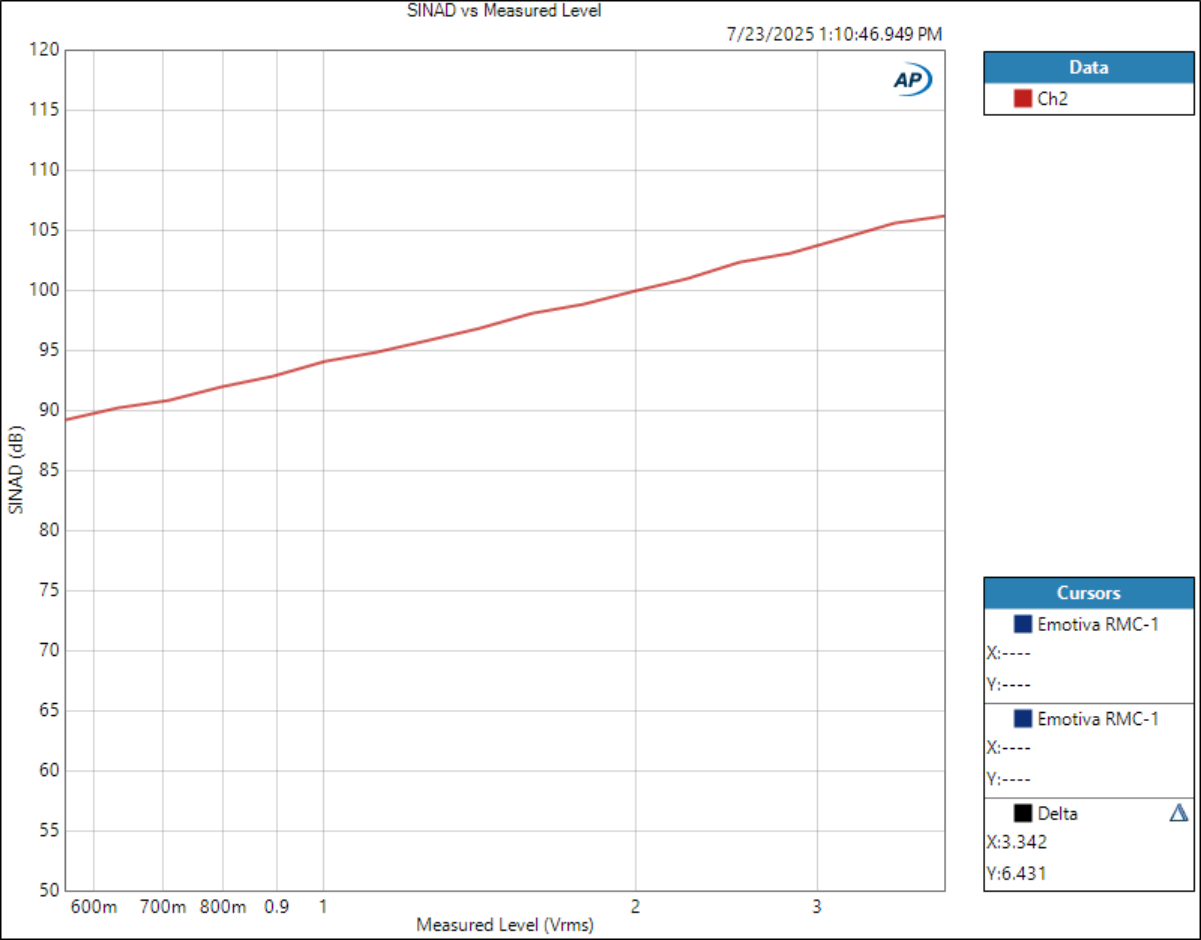This screenshot has height=940, width=1201.
Task: Click the 50 Y-axis tick label
Action: (50, 890)
